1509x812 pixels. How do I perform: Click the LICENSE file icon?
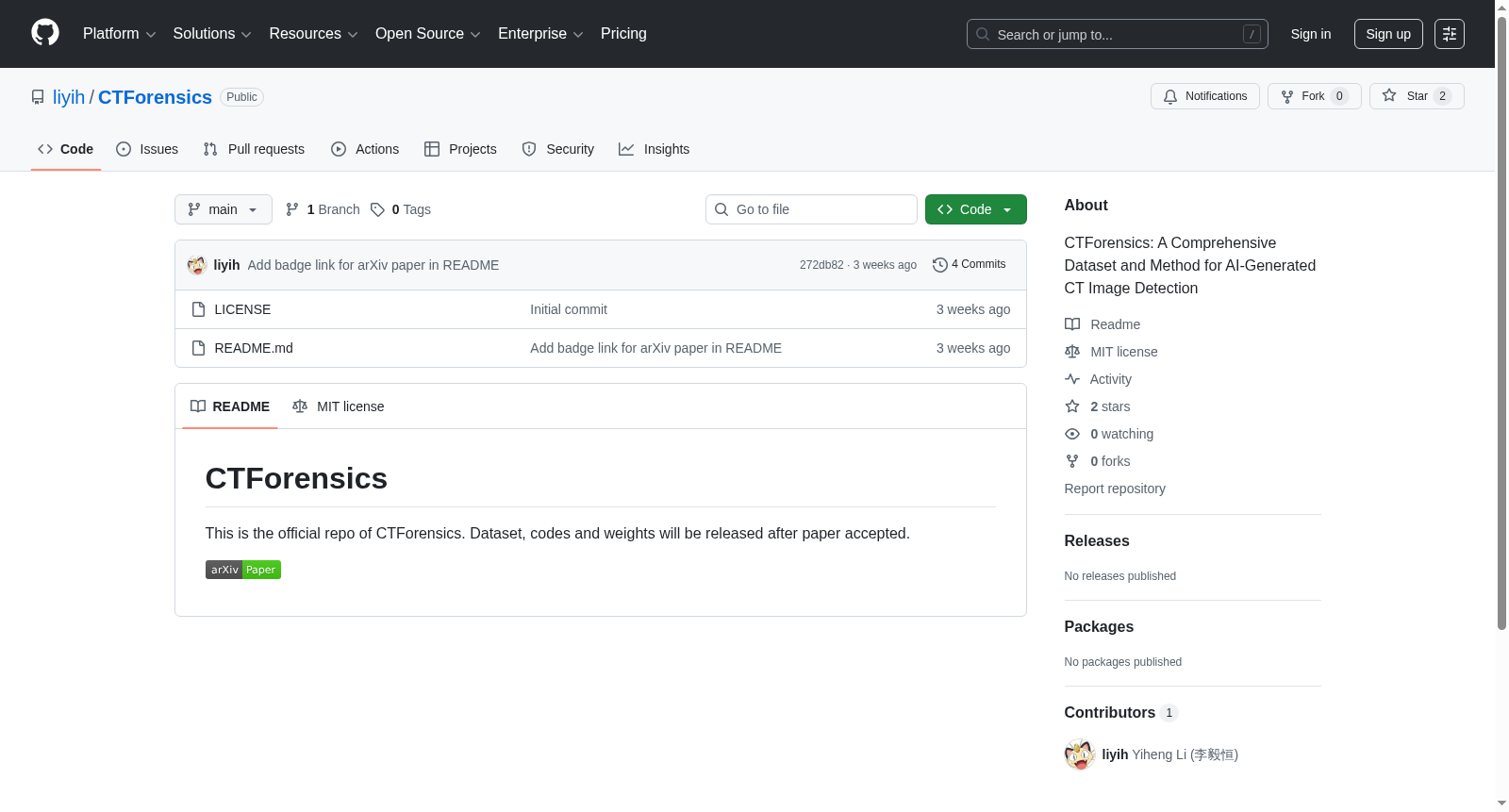(198, 309)
